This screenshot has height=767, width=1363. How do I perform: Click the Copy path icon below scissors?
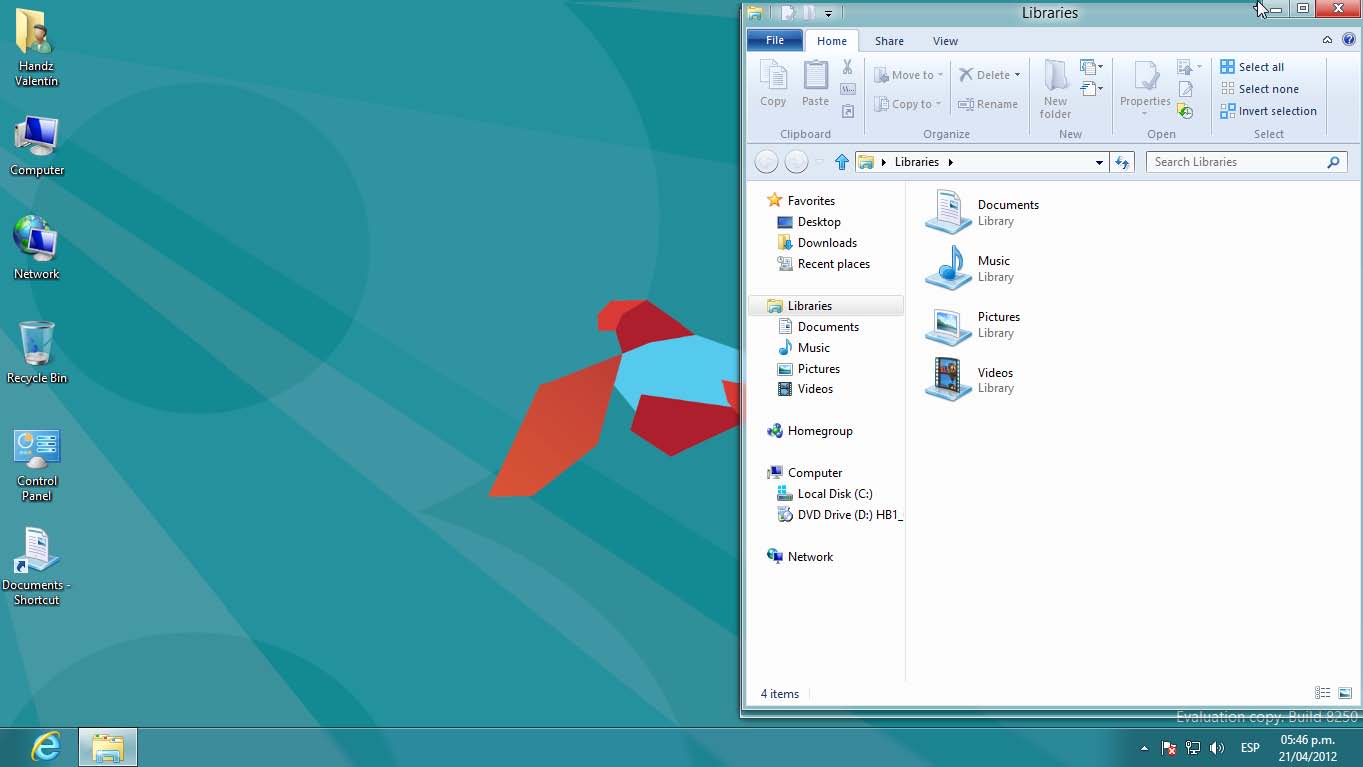click(x=848, y=89)
